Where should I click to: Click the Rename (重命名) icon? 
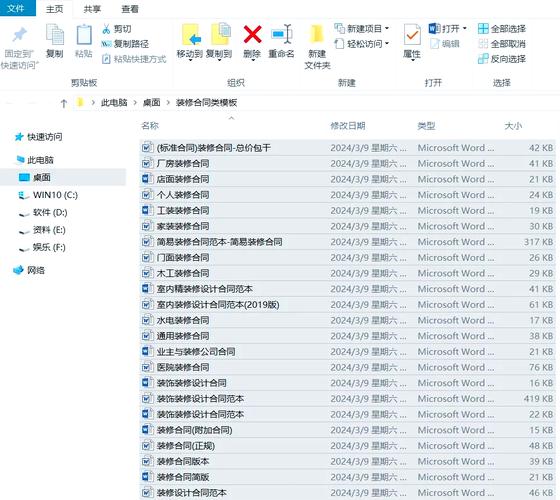click(282, 34)
